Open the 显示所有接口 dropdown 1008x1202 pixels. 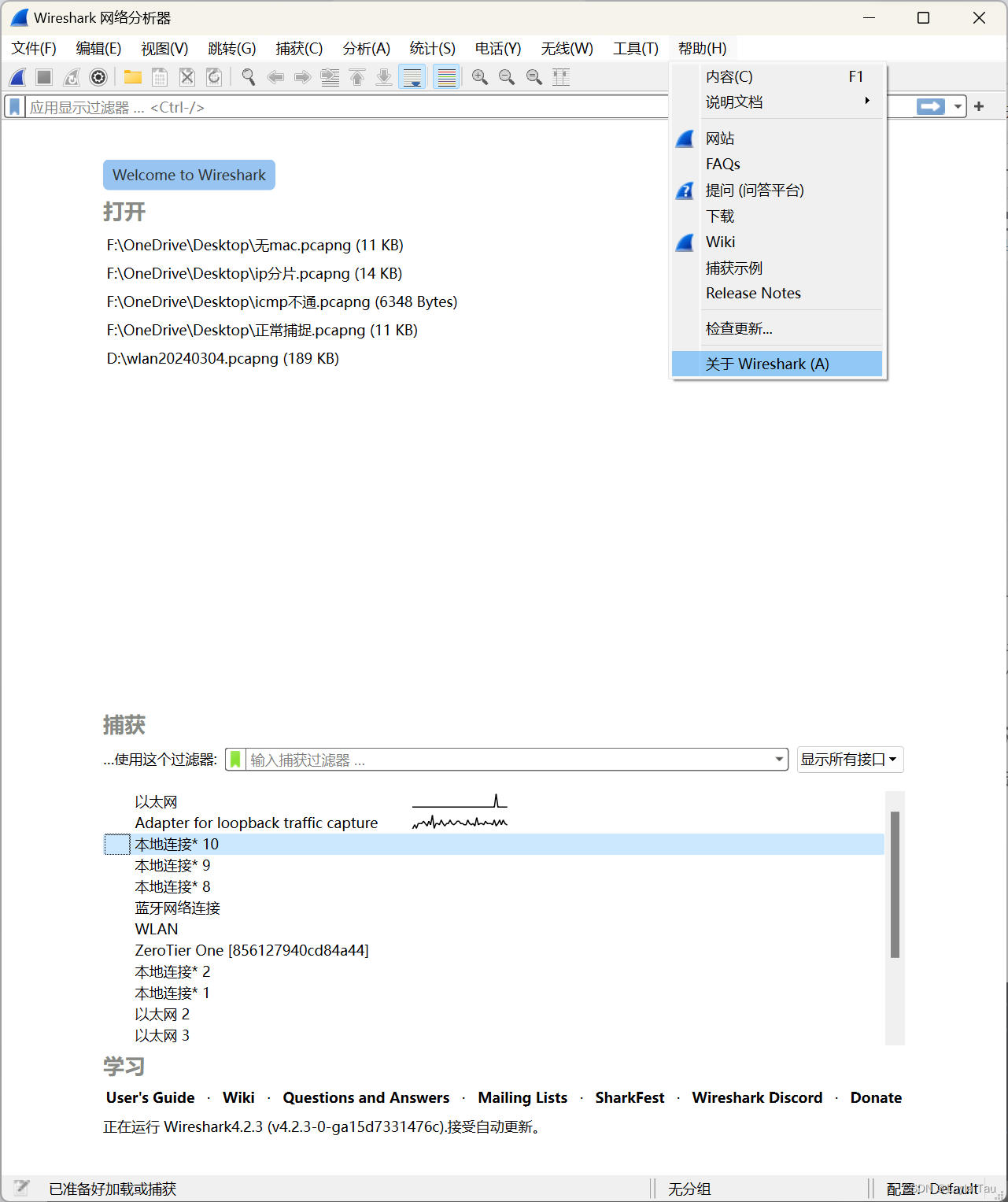click(x=850, y=760)
